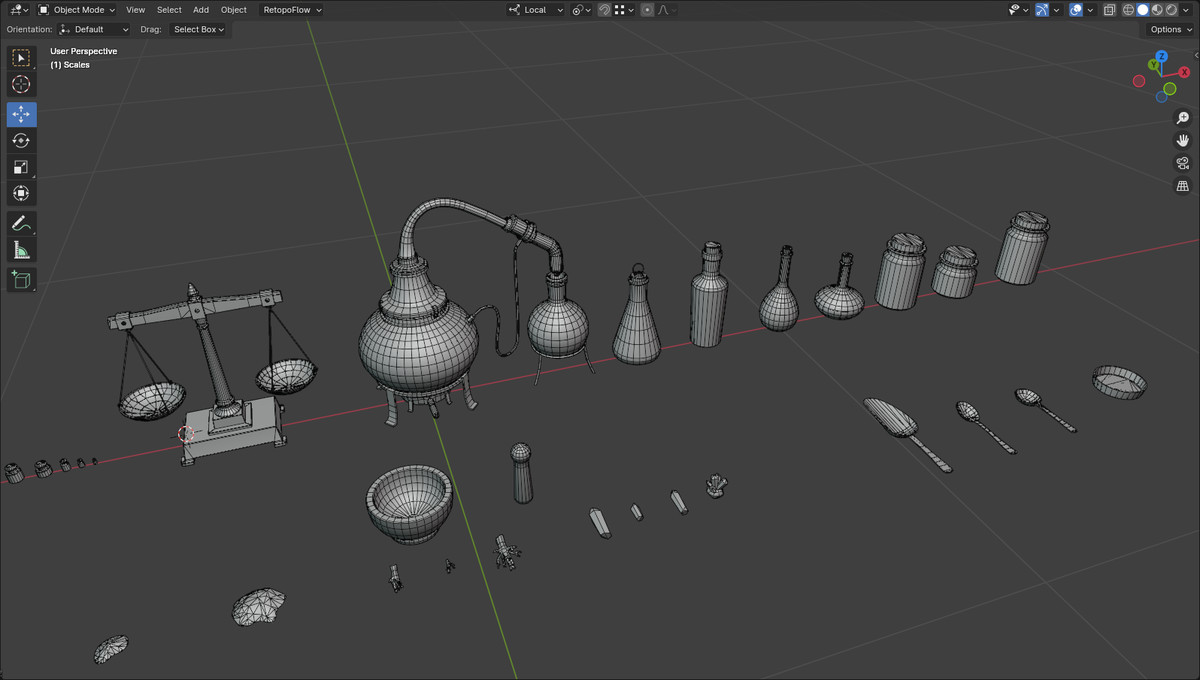Open Local transform orientation dropdown
Screen dimensions: 1200x680
(536, 10)
